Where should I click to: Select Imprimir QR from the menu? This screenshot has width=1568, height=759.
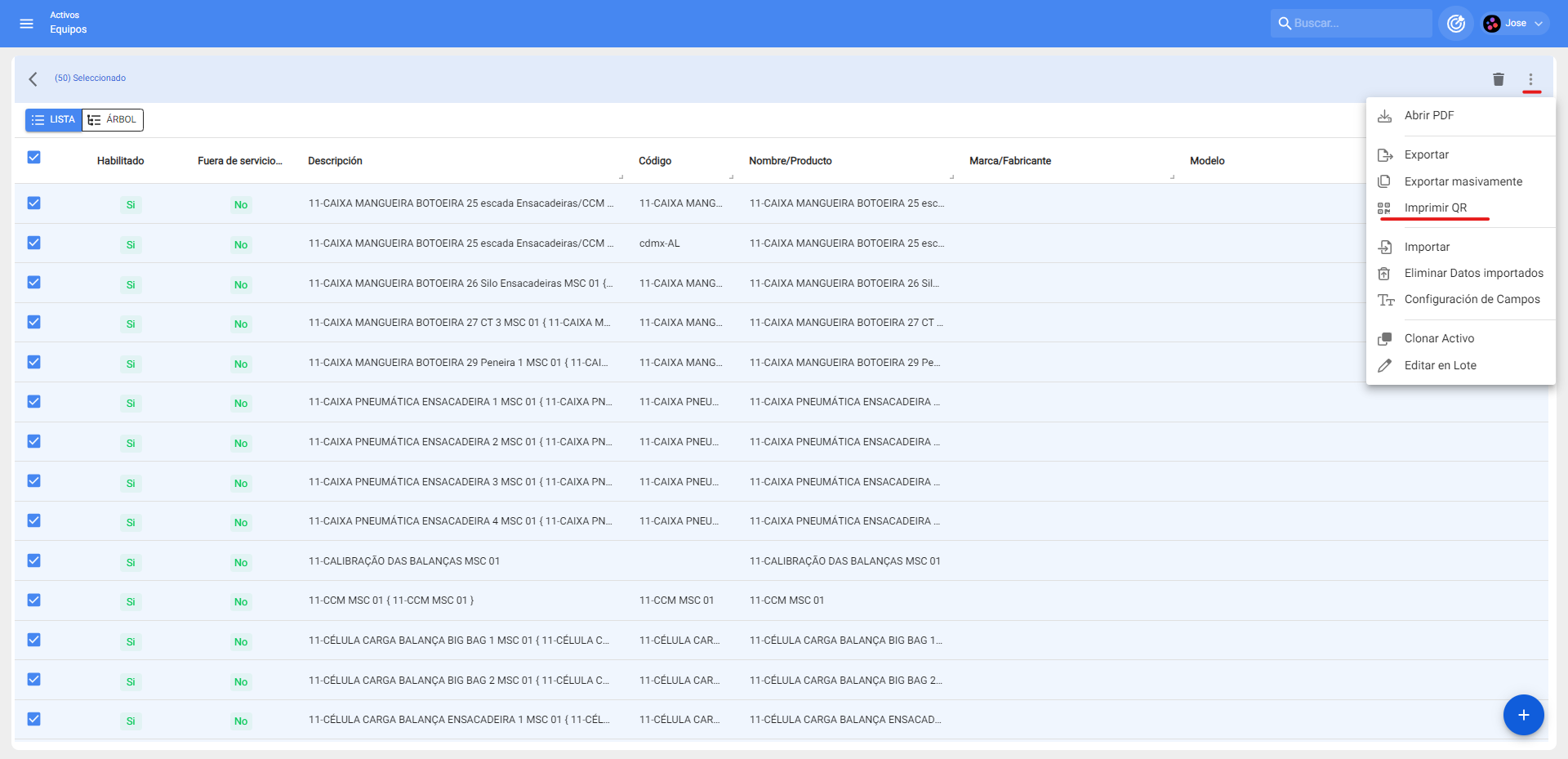click(x=1435, y=208)
